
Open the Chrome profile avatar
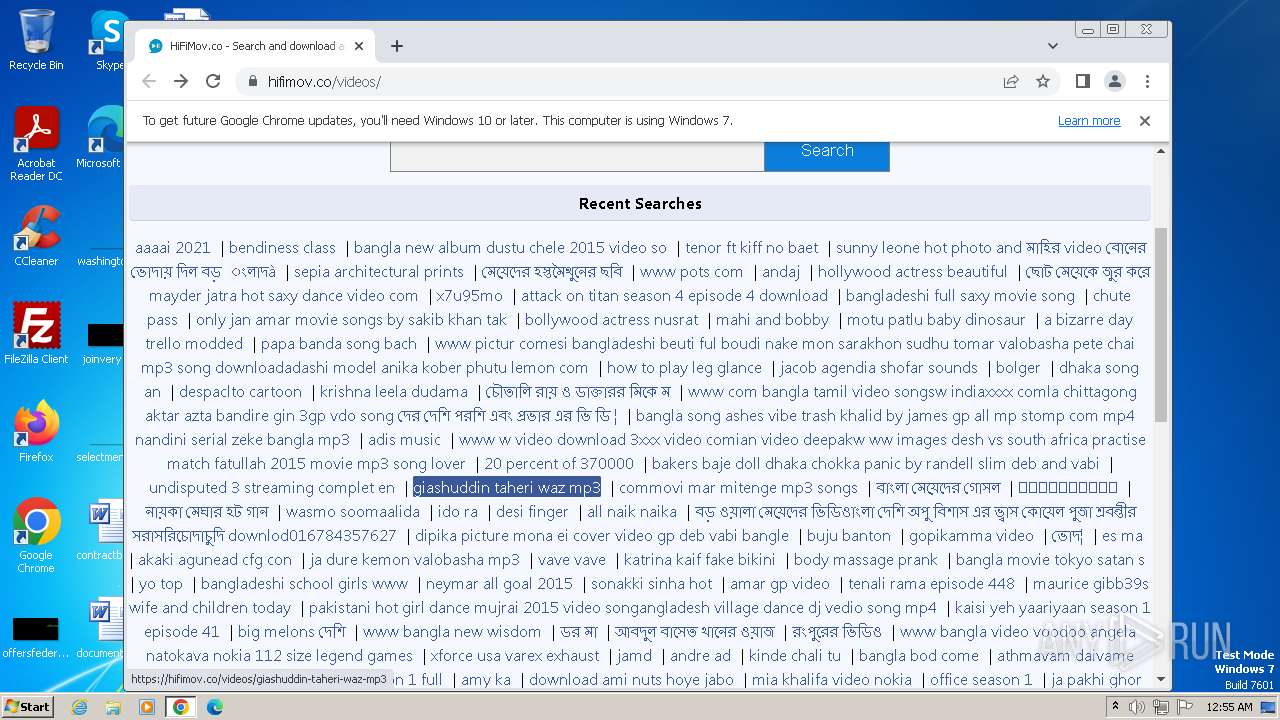[x=1114, y=81]
